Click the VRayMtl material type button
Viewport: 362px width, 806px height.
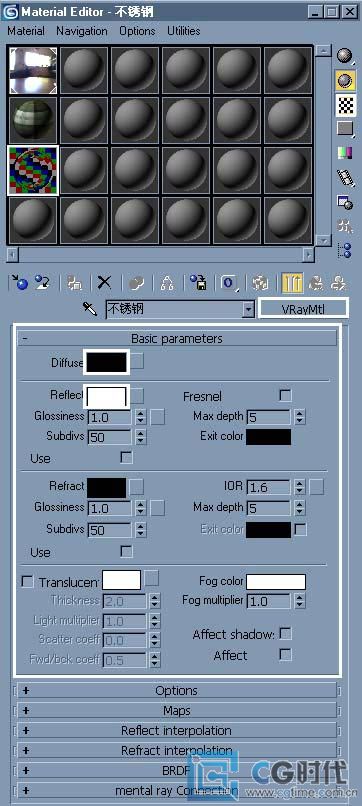(x=303, y=308)
